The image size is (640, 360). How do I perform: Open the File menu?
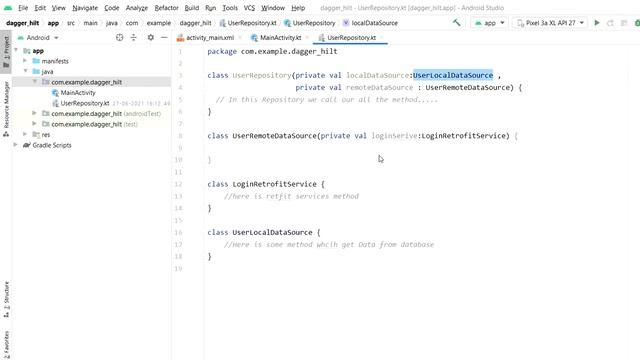(x=23, y=8)
